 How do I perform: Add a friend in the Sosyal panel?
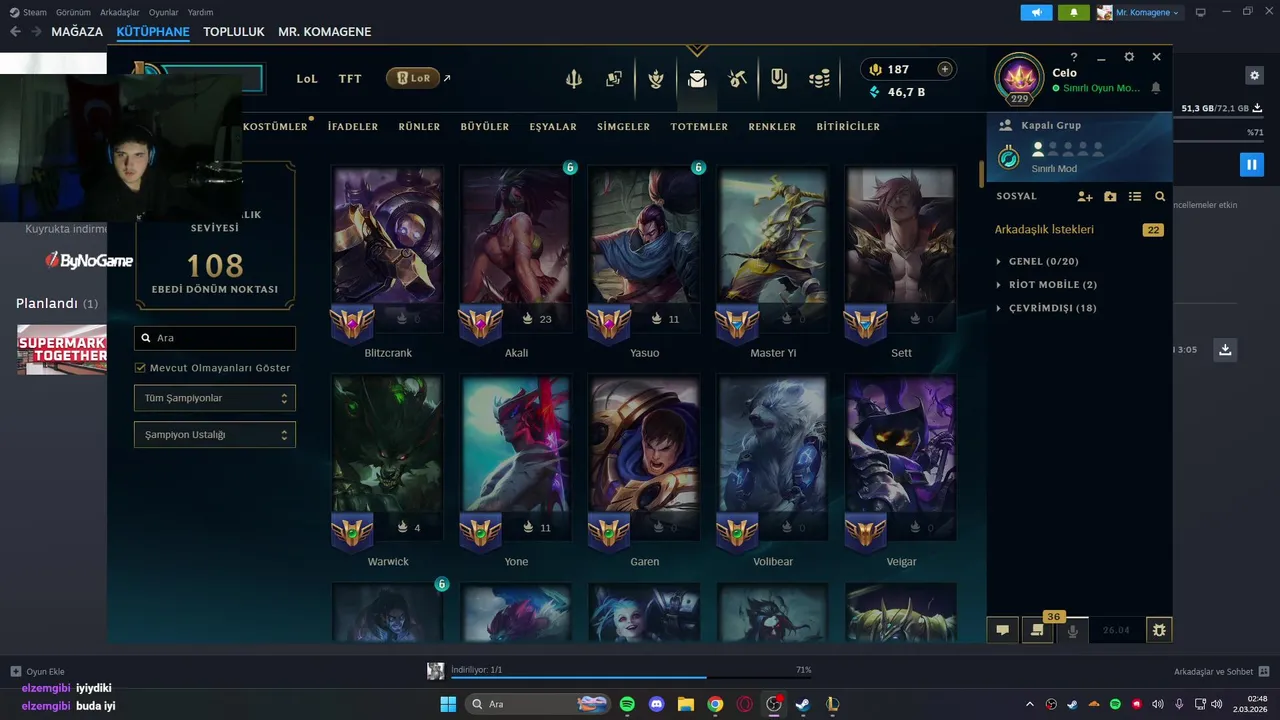(1085, 197)
